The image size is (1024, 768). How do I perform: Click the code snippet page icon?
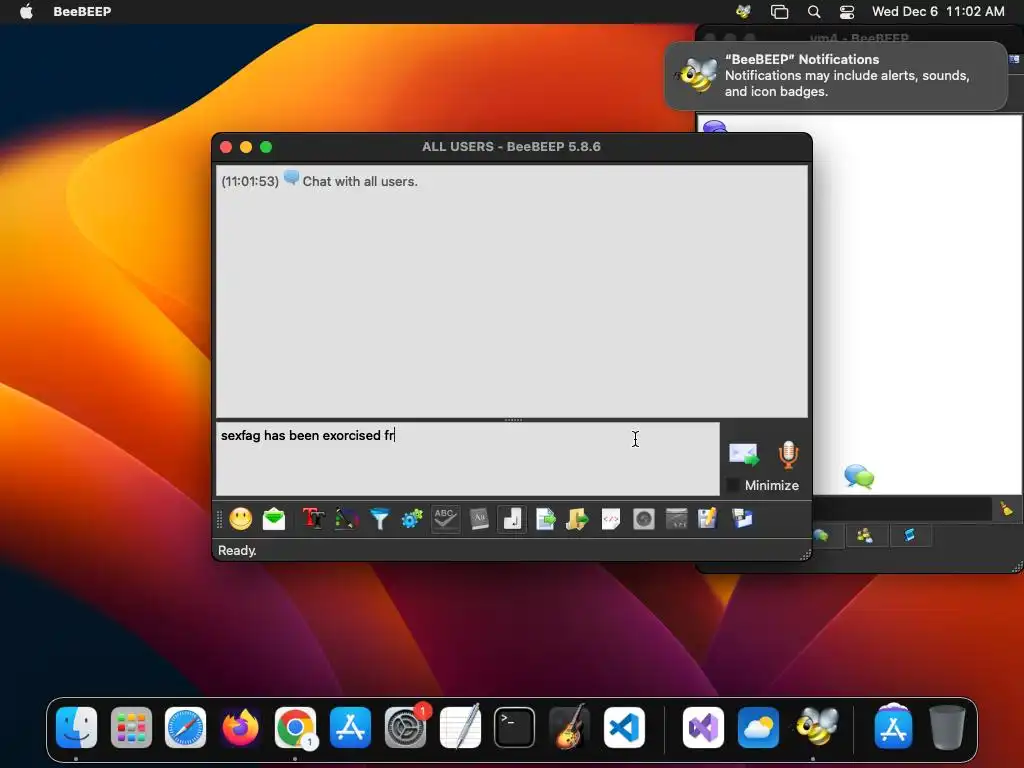611,519
